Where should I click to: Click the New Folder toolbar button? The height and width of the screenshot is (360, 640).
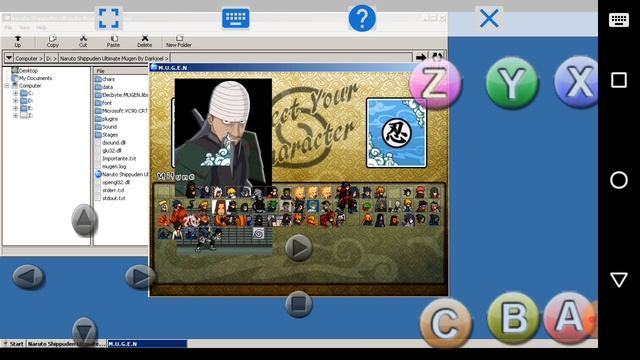click(179, 41)
